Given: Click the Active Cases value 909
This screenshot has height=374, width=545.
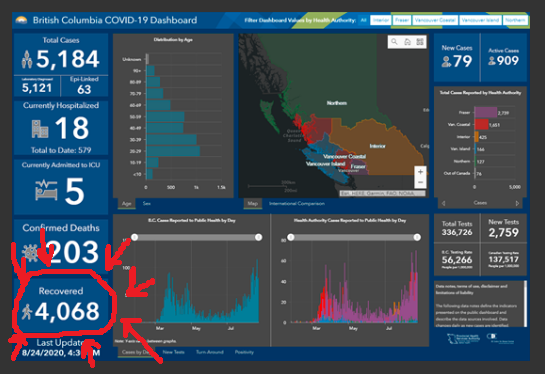Looking at the screenshot, I should (x=508, y=61).
